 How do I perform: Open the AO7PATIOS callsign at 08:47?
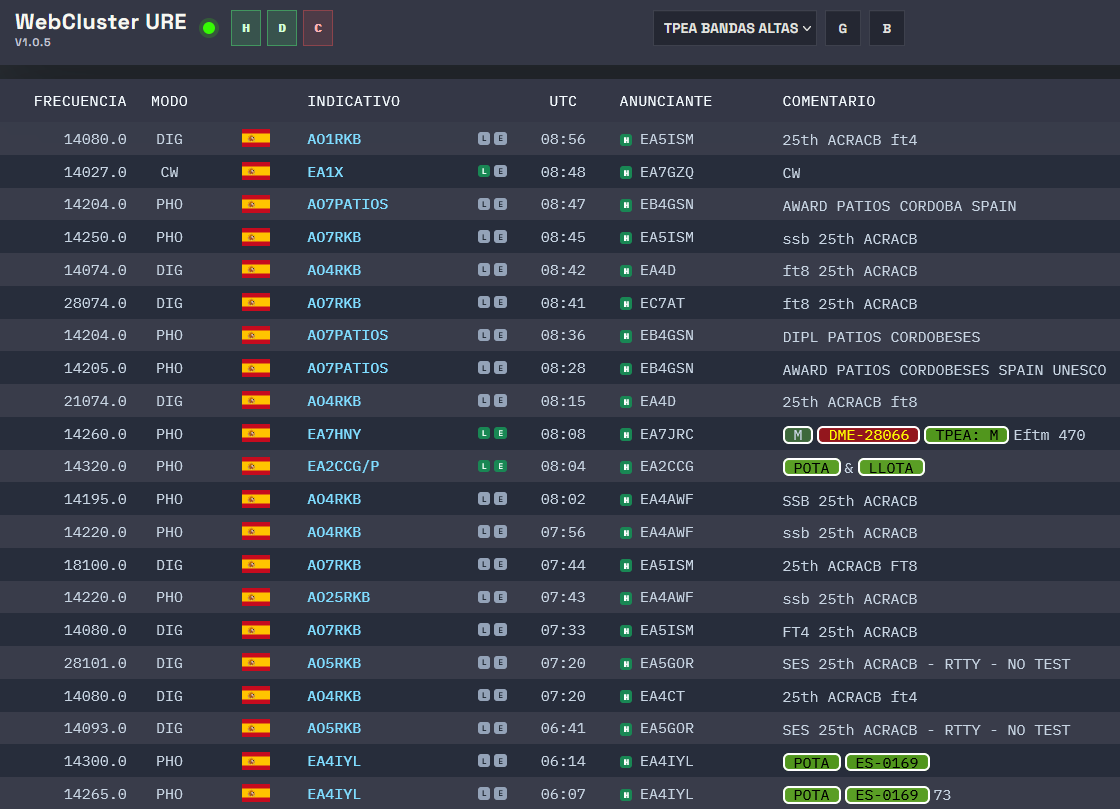[x=347, y=204]
